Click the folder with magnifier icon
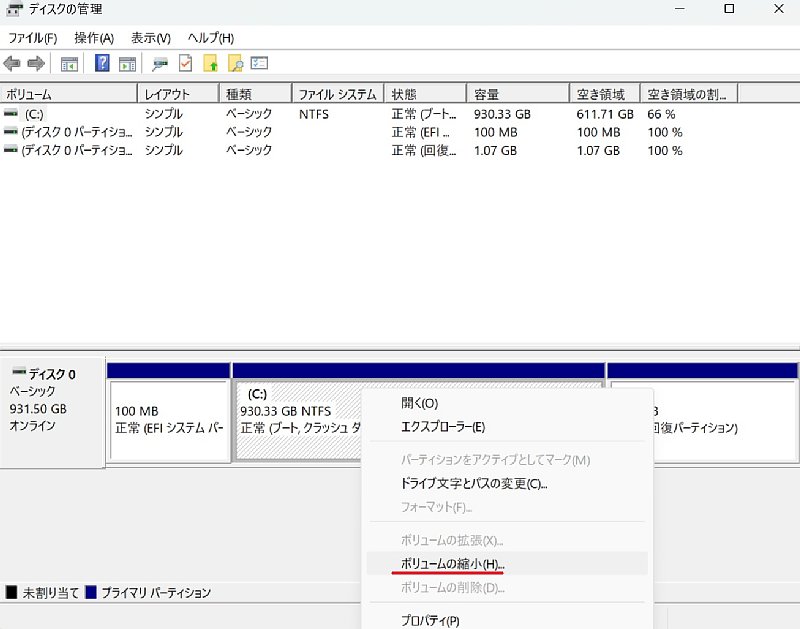 click(235, 64)
